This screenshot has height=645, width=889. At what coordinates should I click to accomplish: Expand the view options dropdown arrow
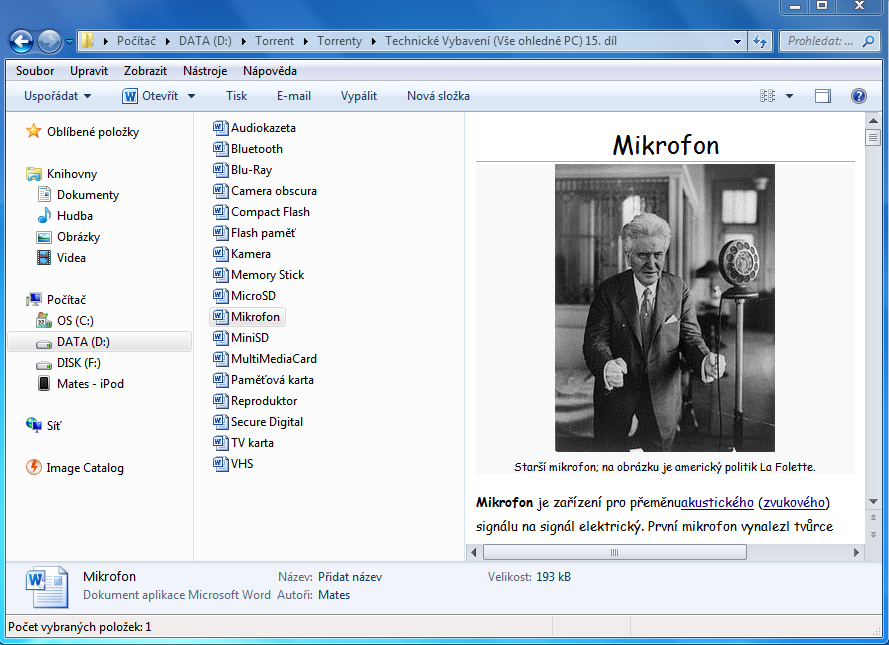789,97
